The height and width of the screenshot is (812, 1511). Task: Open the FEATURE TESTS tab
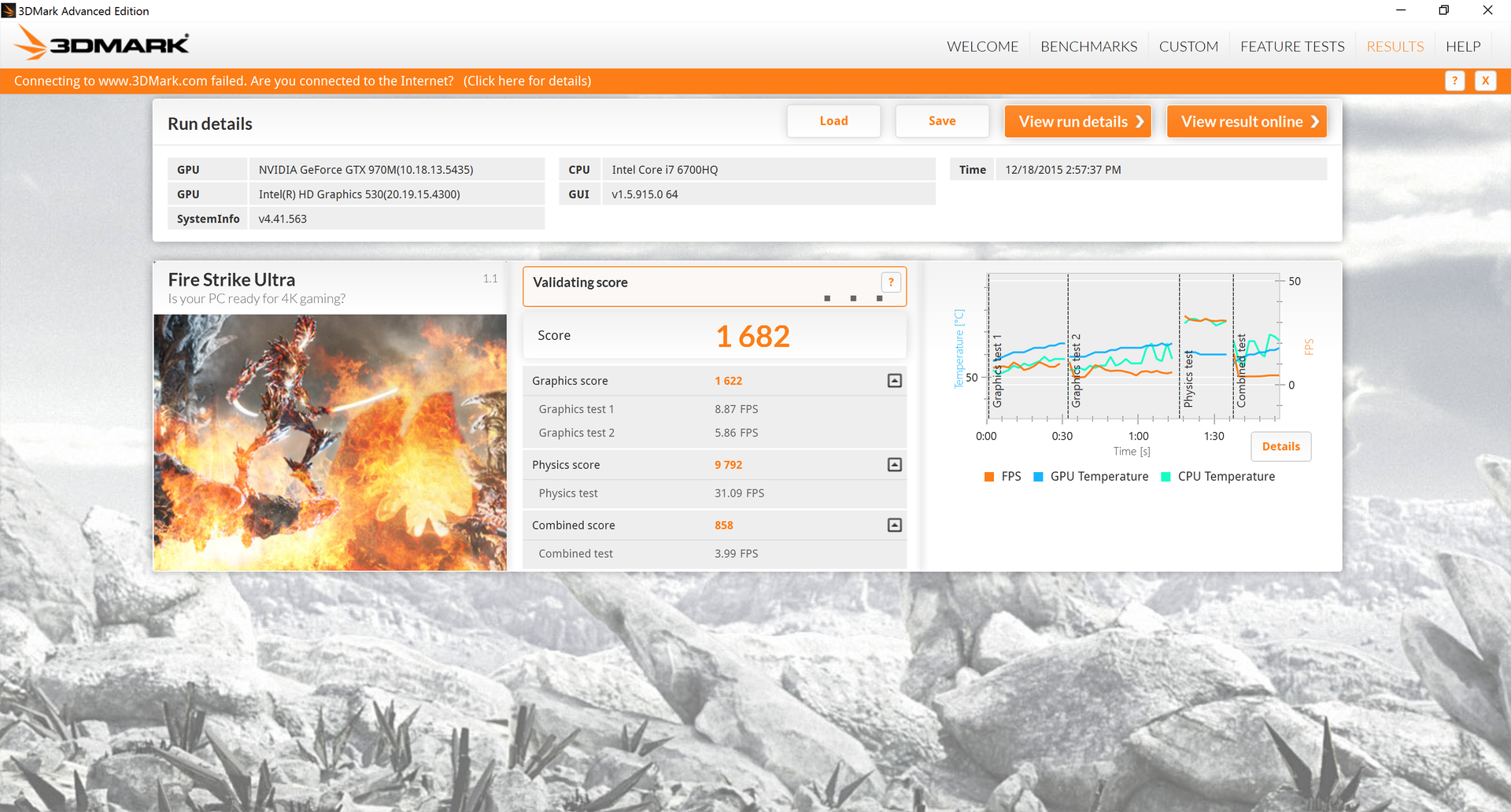[x=1292, y=46]
